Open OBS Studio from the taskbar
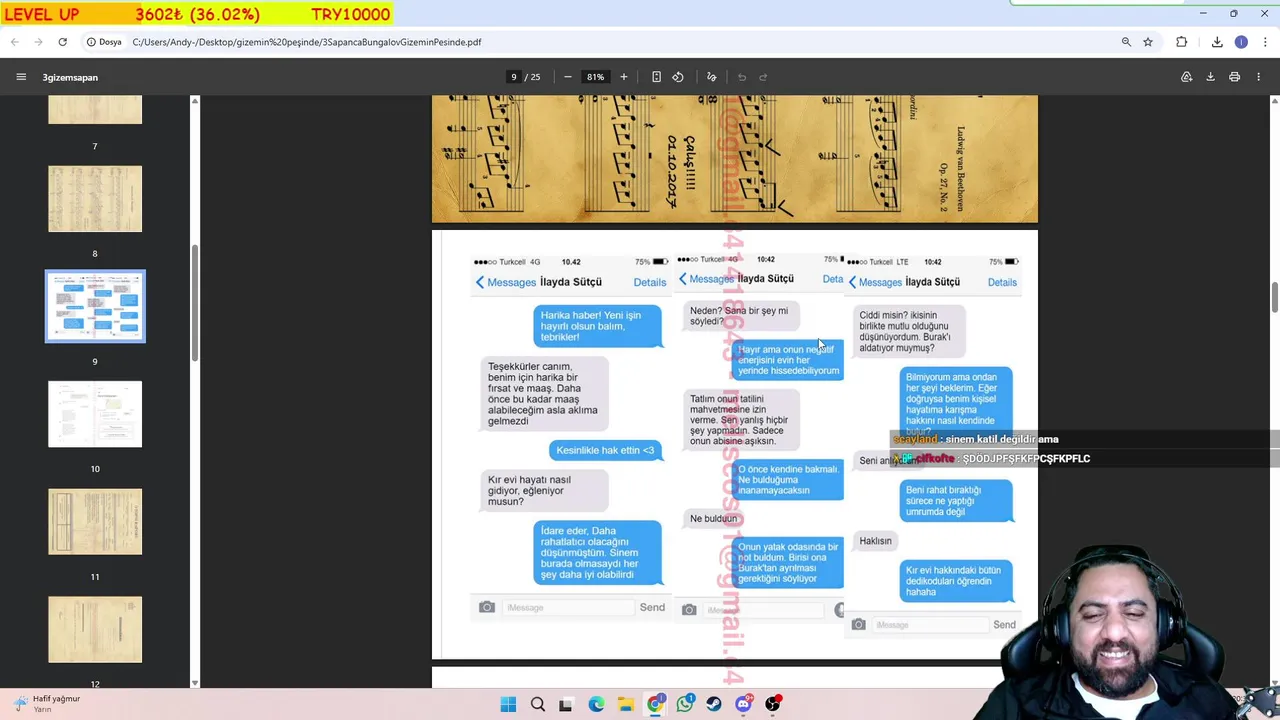 coord(773,704)
